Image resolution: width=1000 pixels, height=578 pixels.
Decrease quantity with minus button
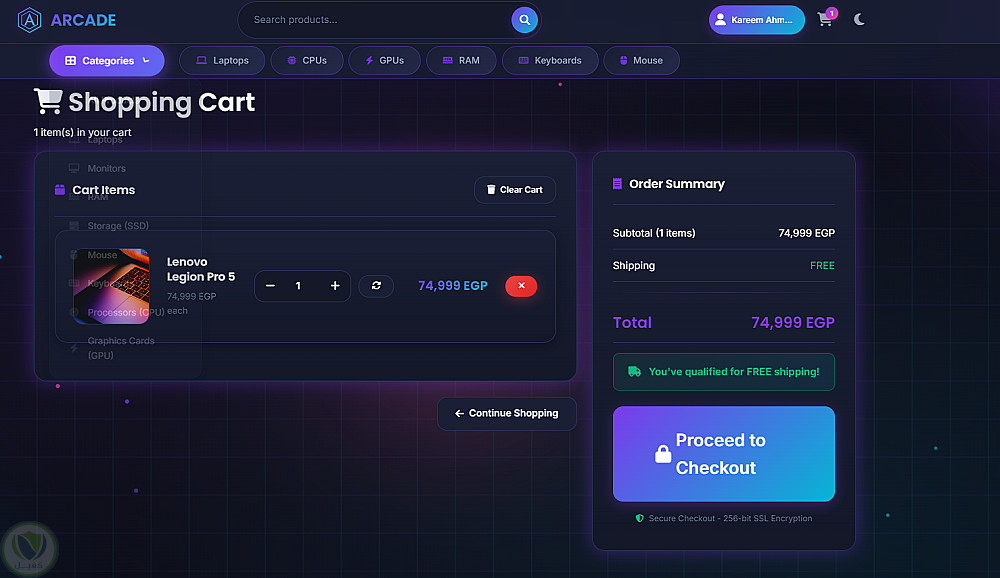[270, 286]
